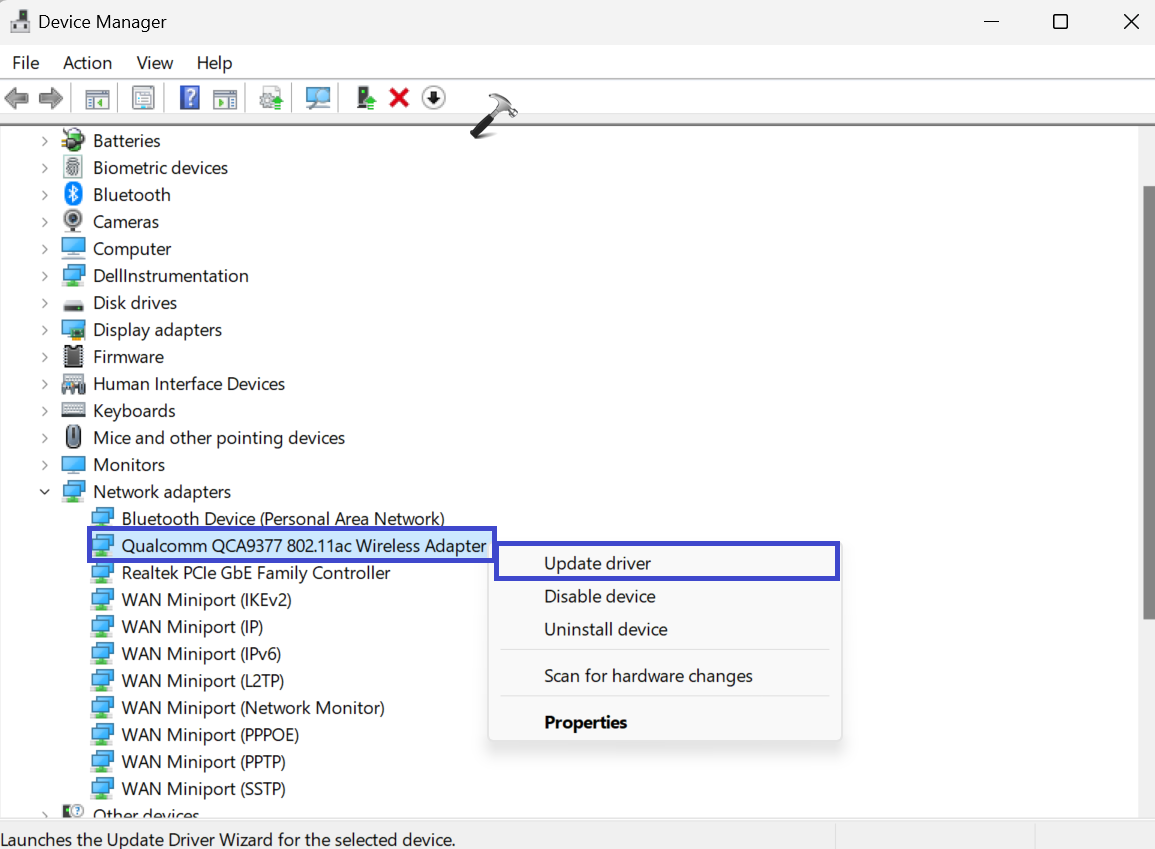The image size is (1155, 849).
Task: Click the Update device driver toolbar icon
Action: click(x=366, y=98)
